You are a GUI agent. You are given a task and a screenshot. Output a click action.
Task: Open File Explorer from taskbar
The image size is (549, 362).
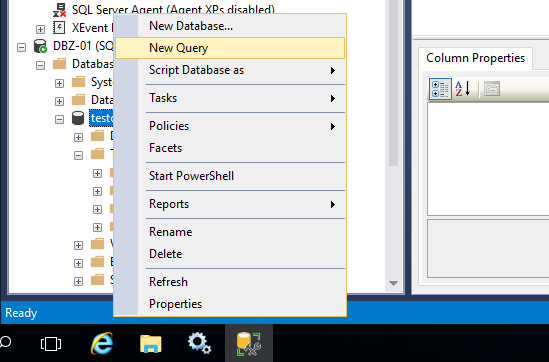click(151, 343)
